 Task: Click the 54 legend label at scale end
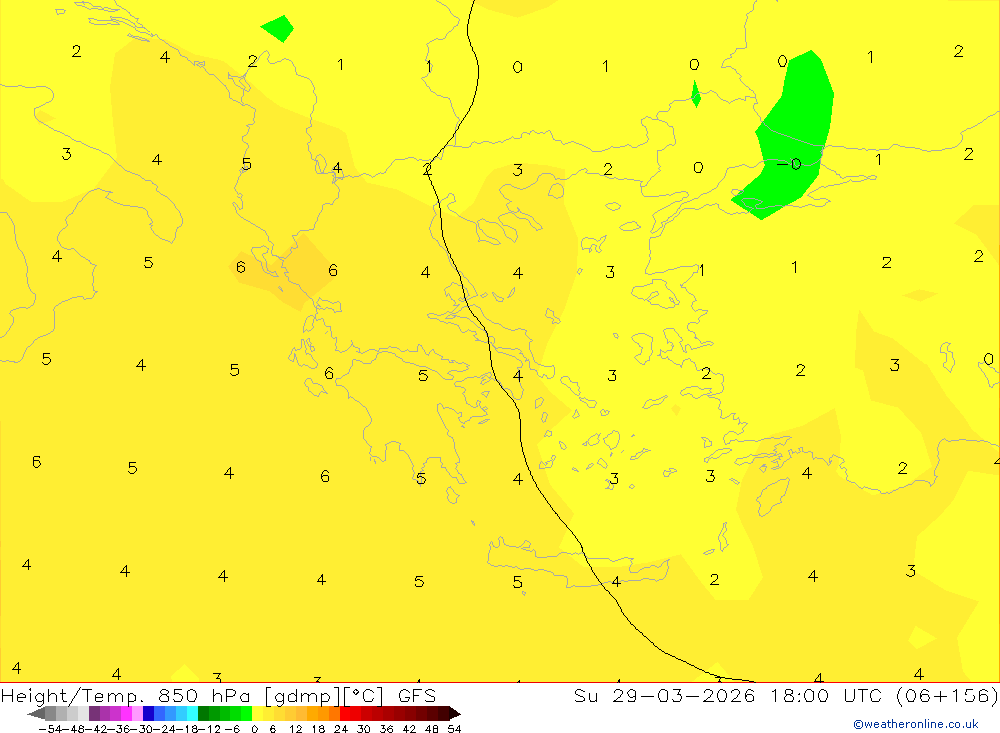(x=454, y=729)
